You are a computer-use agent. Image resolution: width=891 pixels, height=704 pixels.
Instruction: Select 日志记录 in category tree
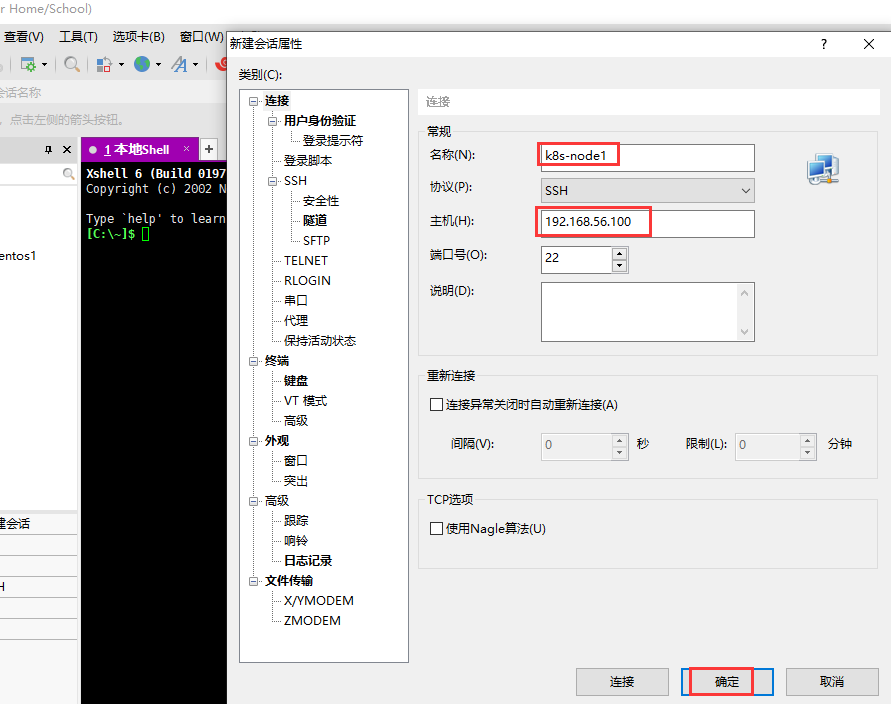307,561
